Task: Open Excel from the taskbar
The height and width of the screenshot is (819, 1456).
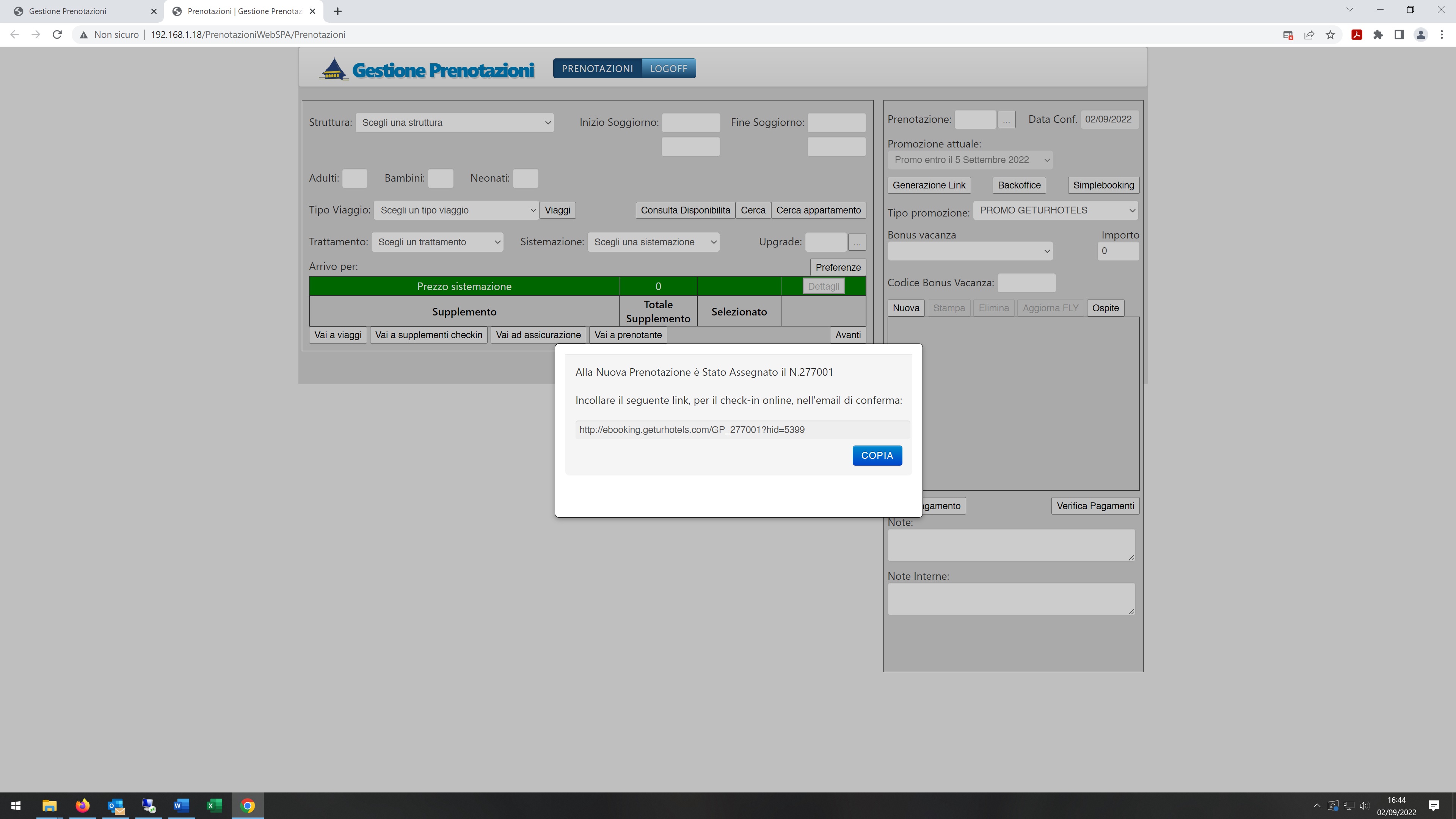Action: coord(214,805)
